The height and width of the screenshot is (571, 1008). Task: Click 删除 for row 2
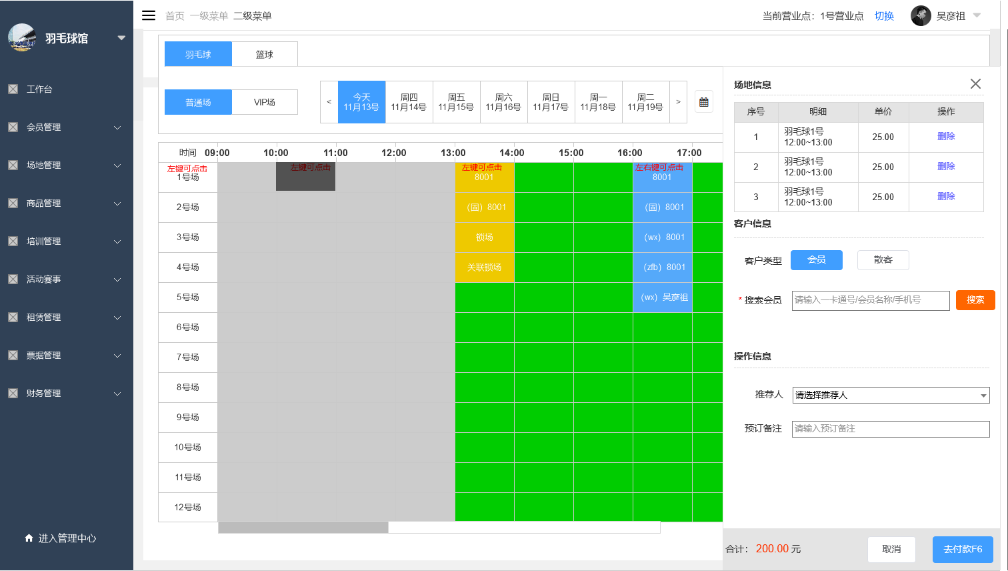tap(946, 166)
